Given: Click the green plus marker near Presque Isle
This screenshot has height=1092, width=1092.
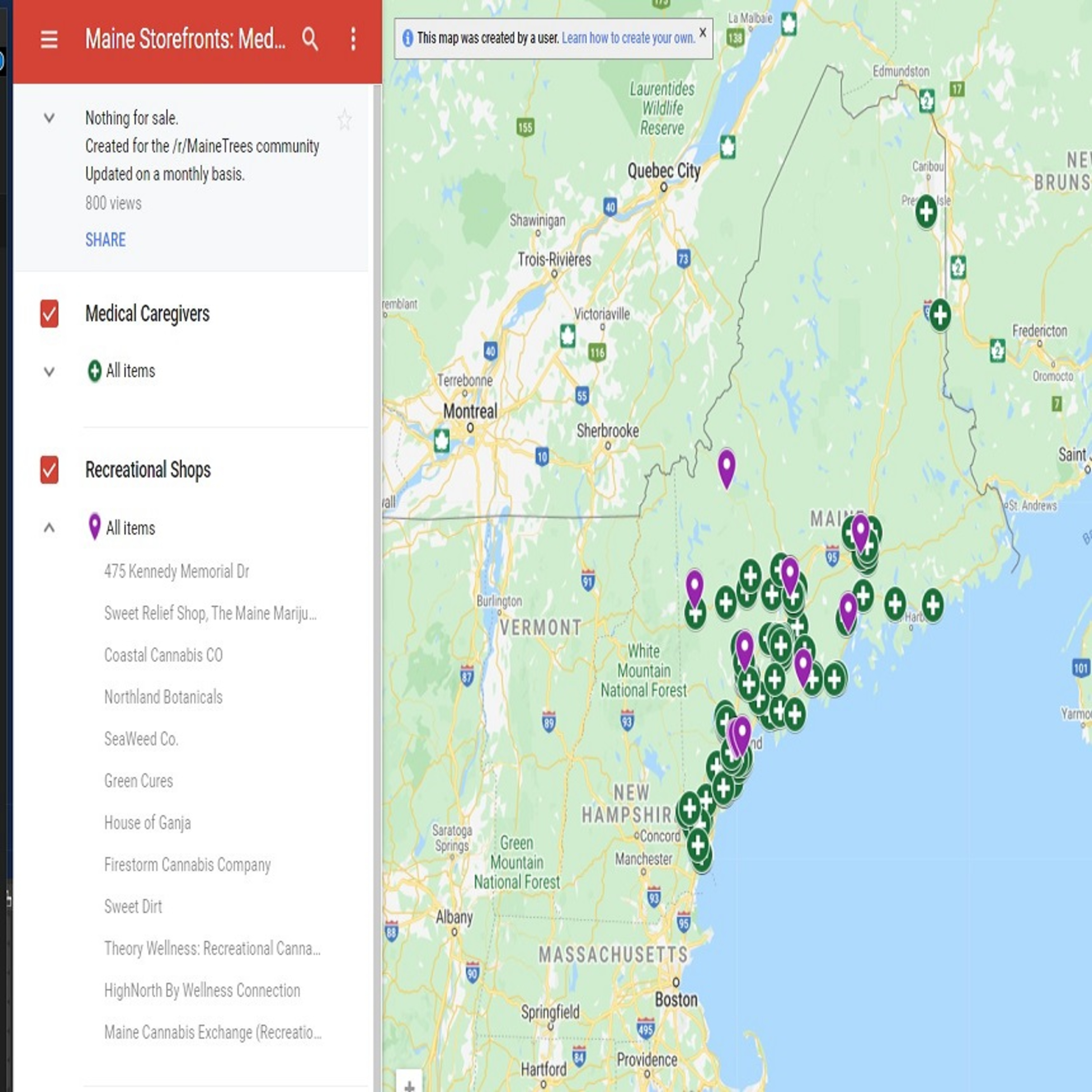Looking at the screenshot, I should coord(926,212).
